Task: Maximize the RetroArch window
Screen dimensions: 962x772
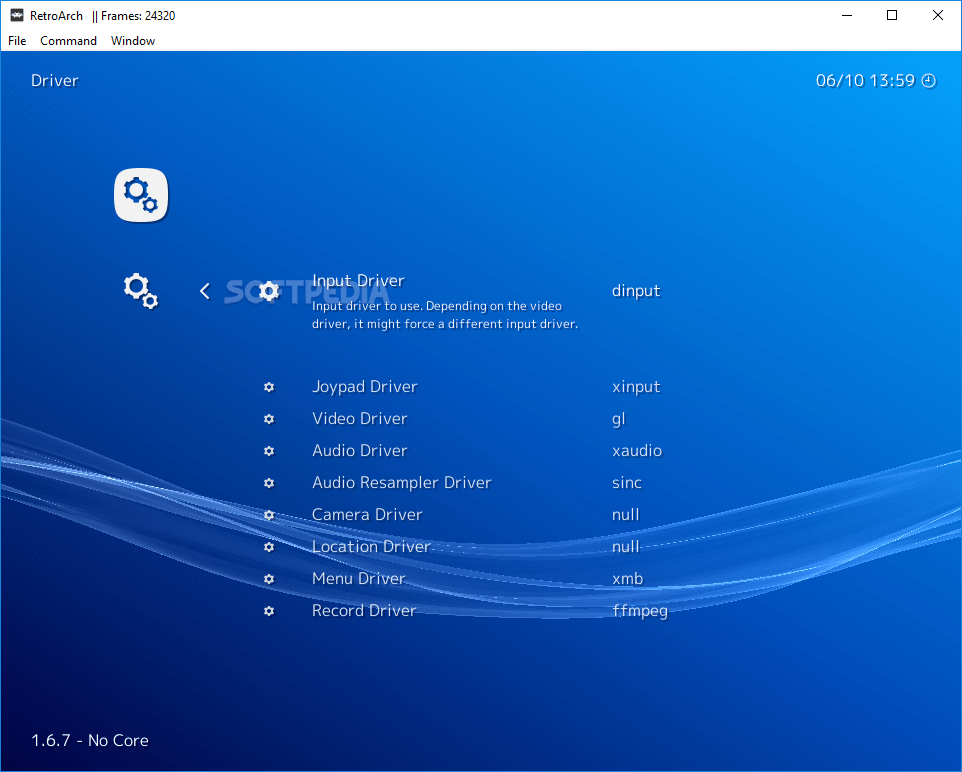Action: (x=892, y=15)
